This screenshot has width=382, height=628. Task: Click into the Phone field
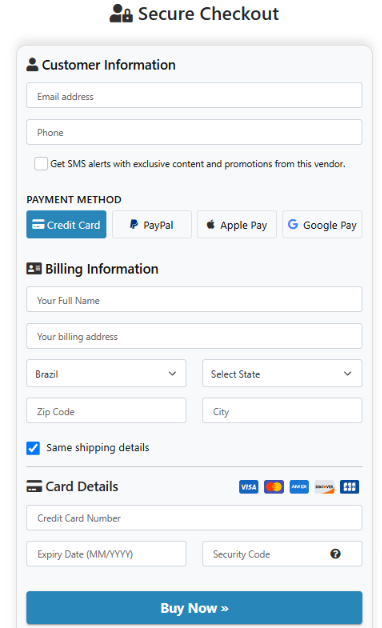(x=194, y=132)
